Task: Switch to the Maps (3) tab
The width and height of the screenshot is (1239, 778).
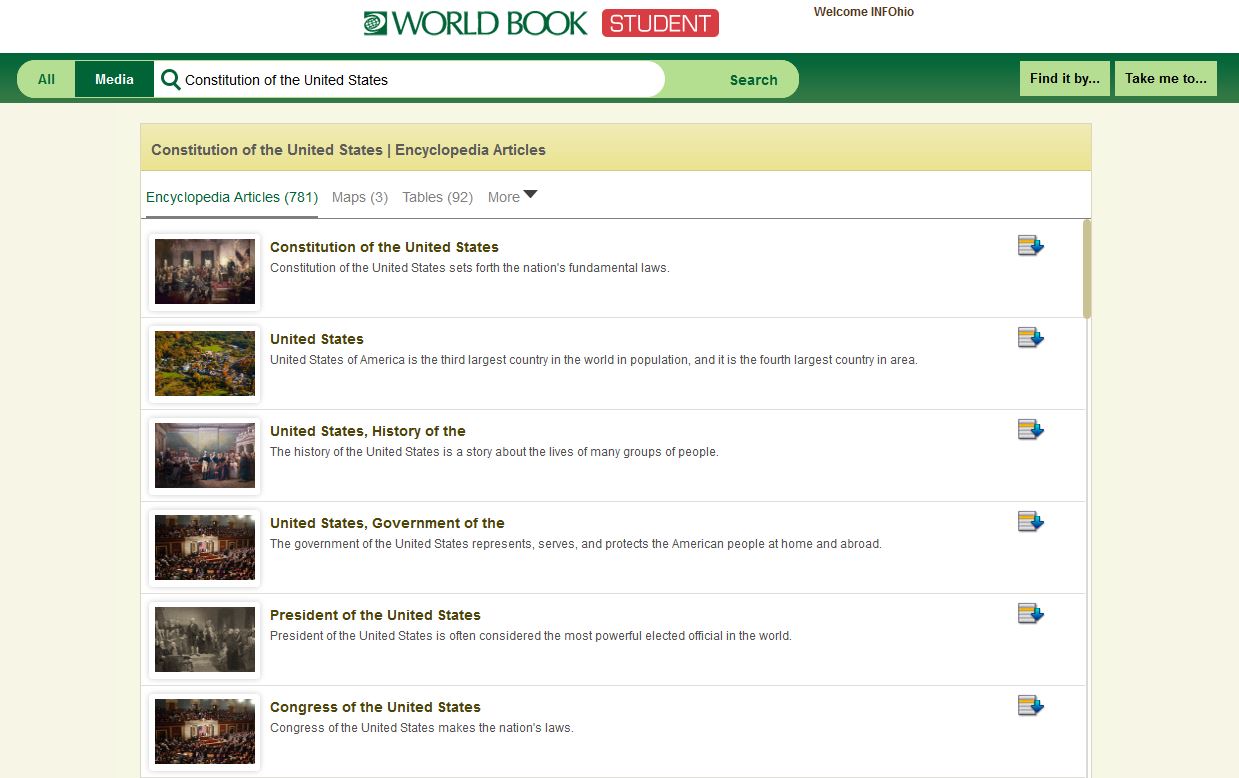Action: click(360, 197)
